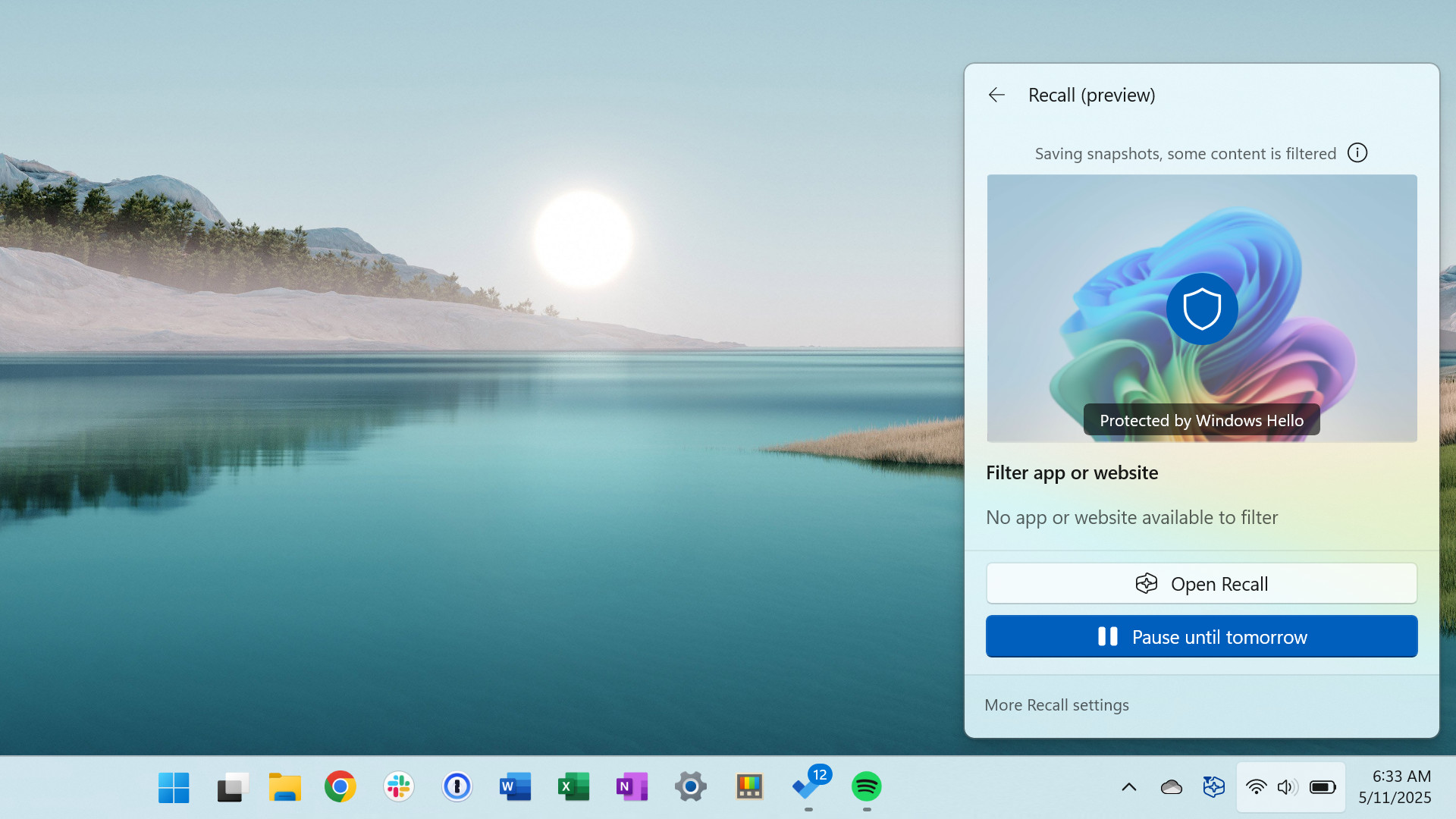Image resolution: width=1456 pixels, height=819 pixels.
Task: Click the Windows Hello shield on the snapshot preview
Action: (x=1201, y=309)
